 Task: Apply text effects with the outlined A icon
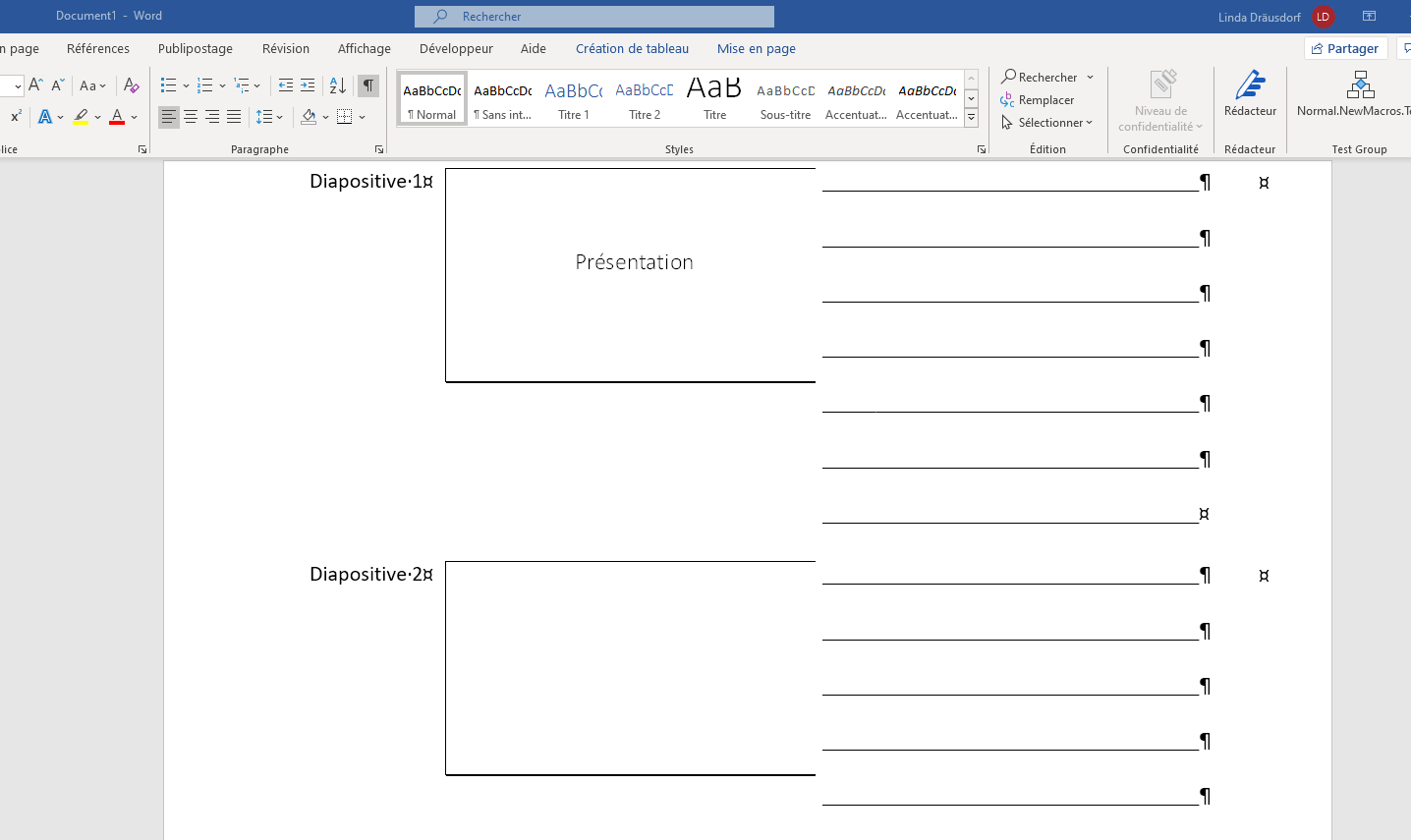tap(45, 117)
